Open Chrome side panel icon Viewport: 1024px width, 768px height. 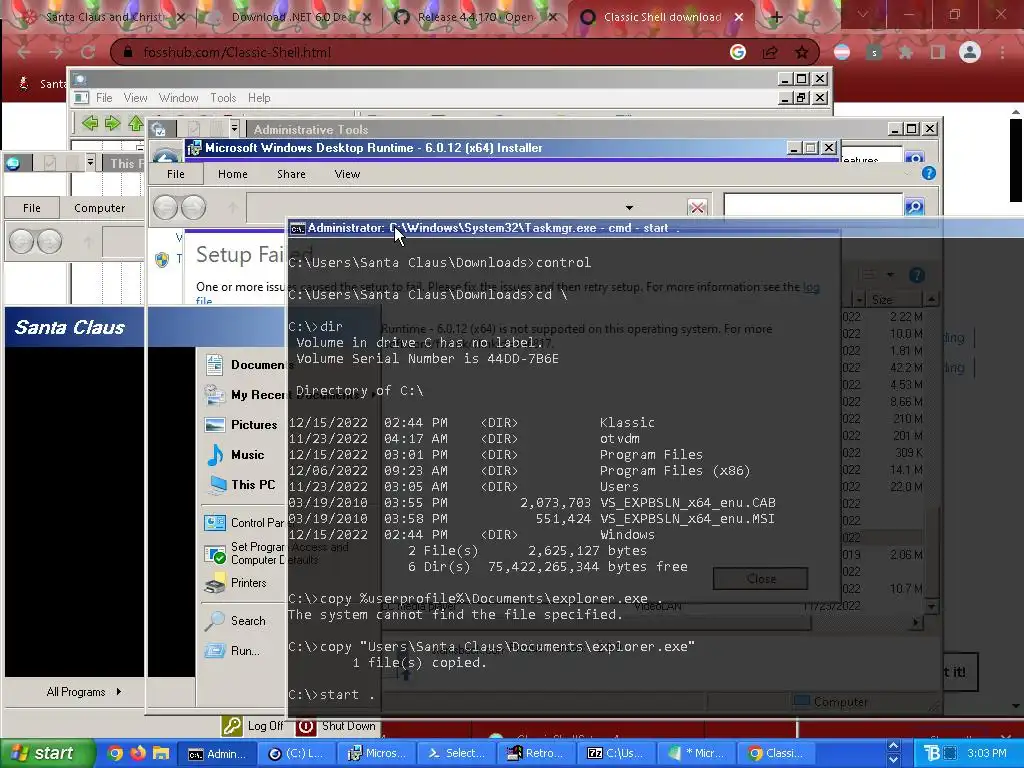[x=937, y=52]
